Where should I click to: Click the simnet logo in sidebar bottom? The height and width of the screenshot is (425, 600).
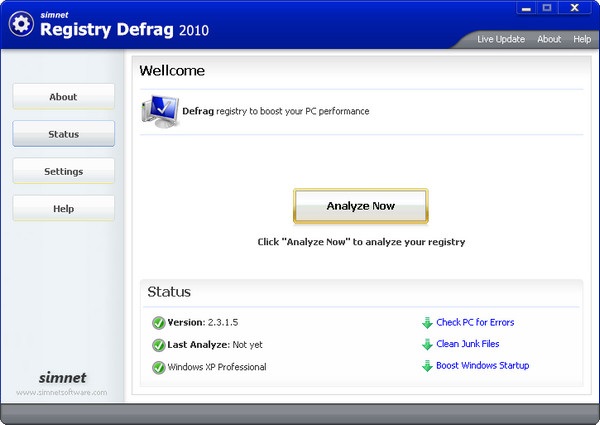point(62,378)
